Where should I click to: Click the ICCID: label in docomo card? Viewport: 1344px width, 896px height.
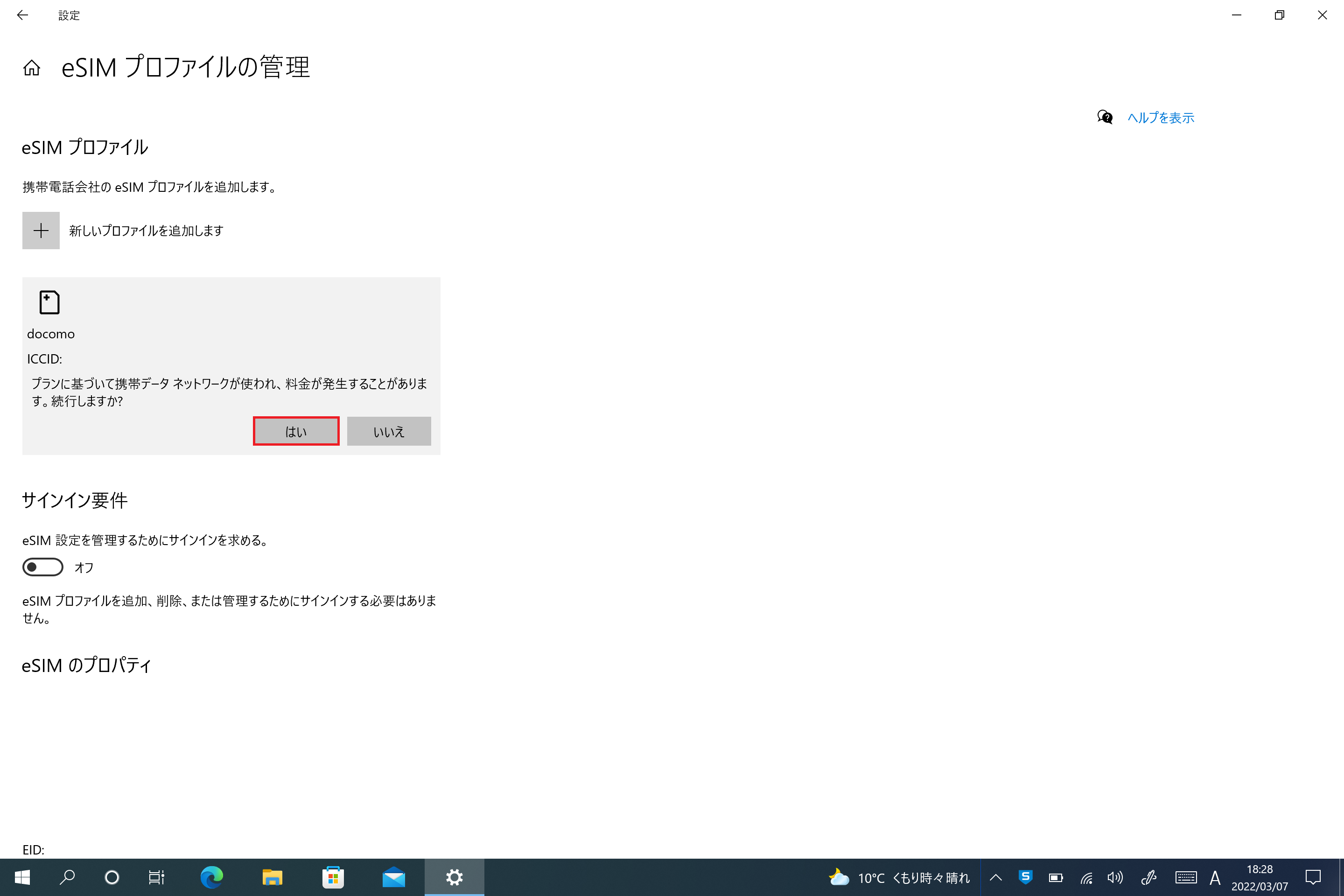(45, 359)
